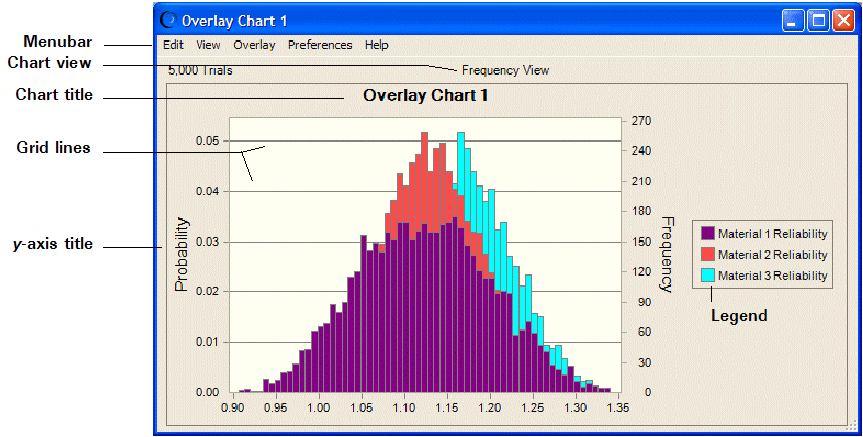Click the Crystal Ball icon in title bar
The height and width of the screenshot is (437, 863).
click(167, 20)
